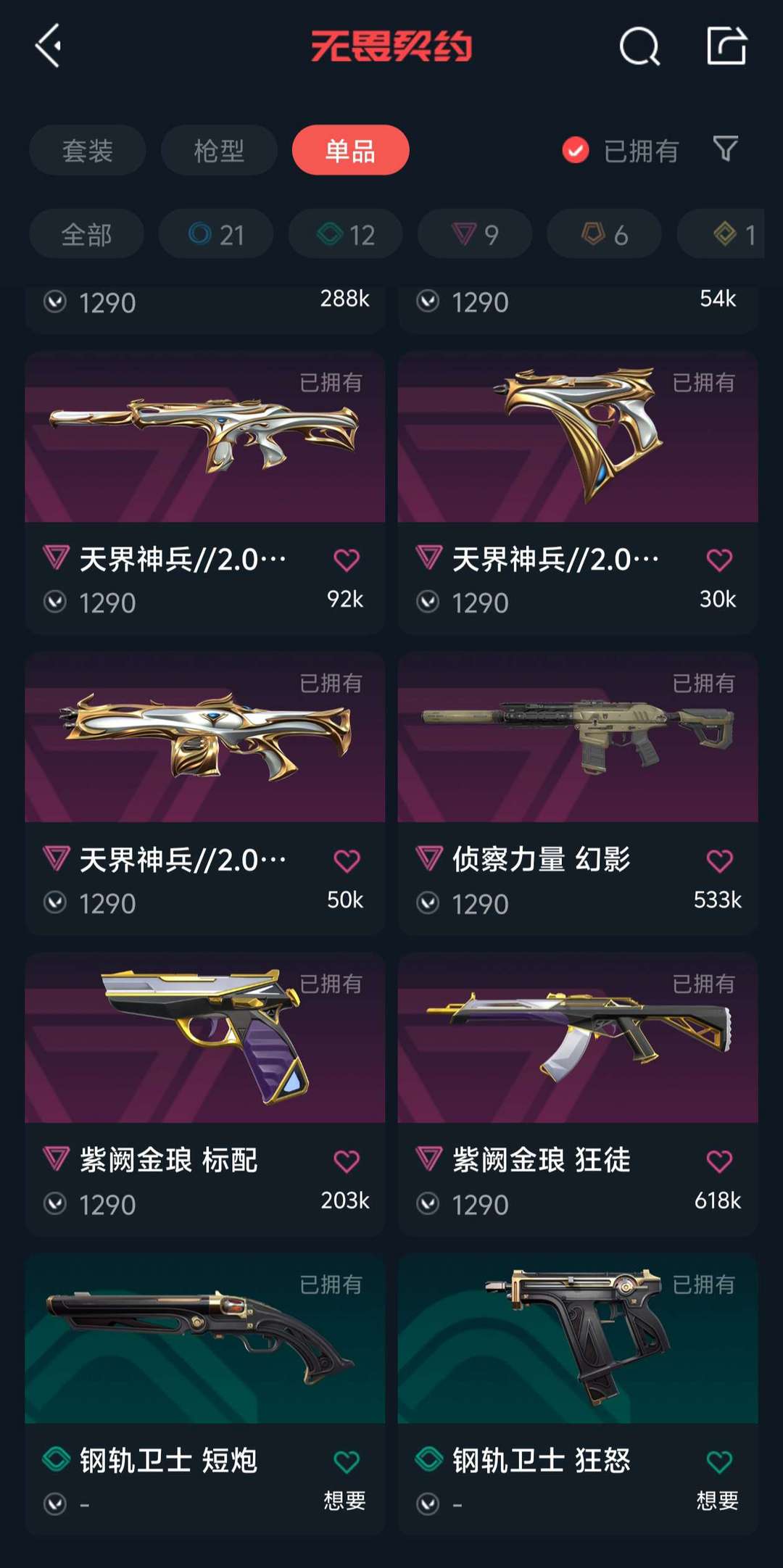Tap 想要 under 钢轨卫士 狂怒
Image resolution: width=783 pixels, height=1568 pixels.
[x=717, y=1500]
